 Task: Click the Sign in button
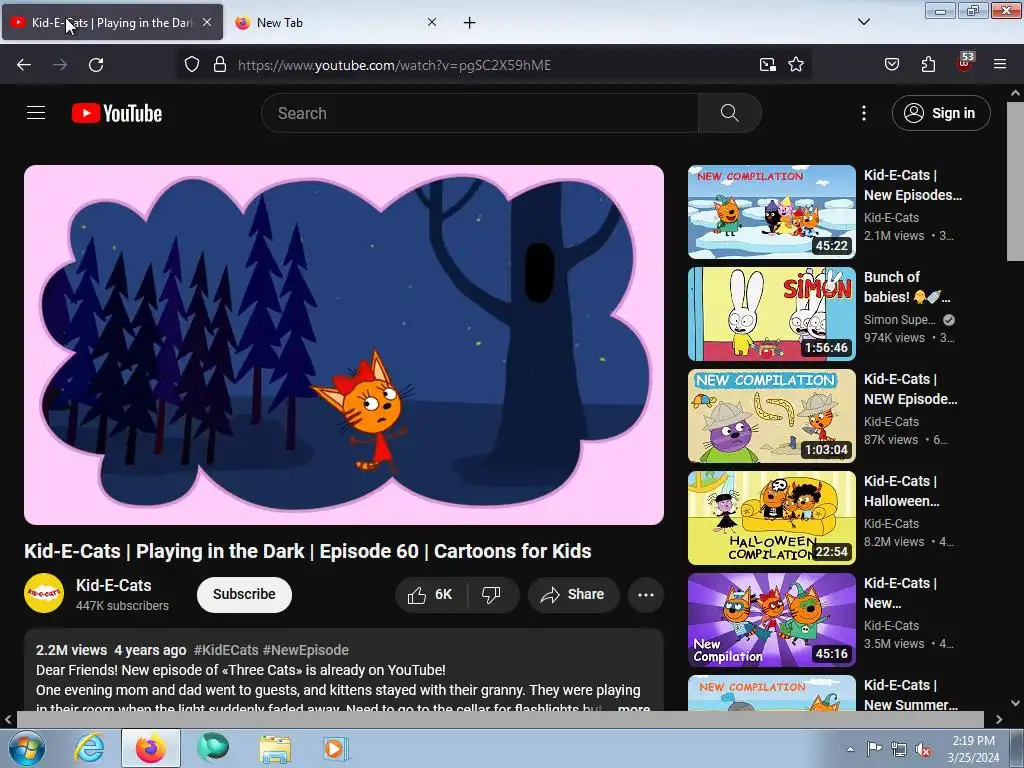941,113
